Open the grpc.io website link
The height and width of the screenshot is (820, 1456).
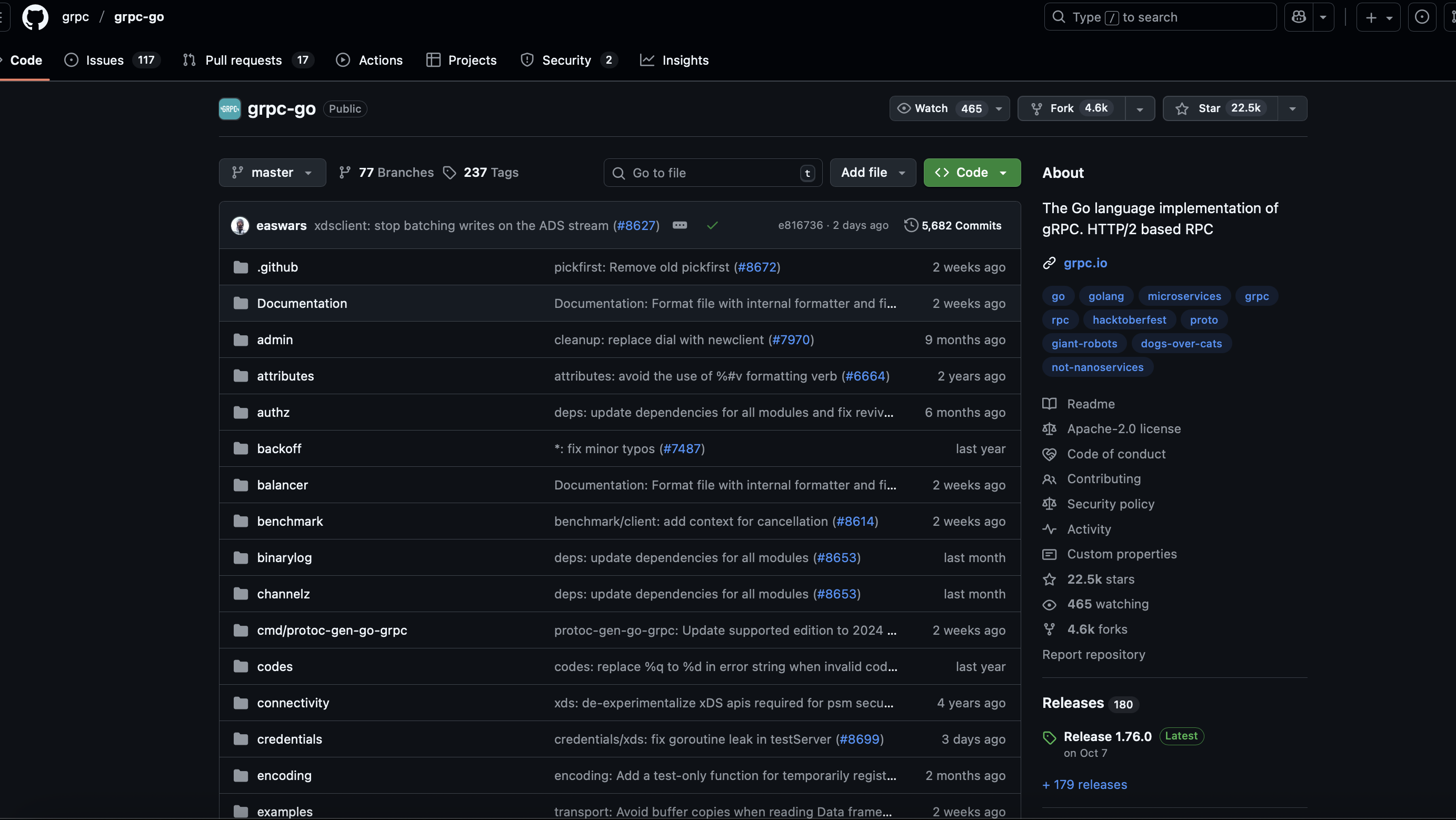pos(1085,263)
